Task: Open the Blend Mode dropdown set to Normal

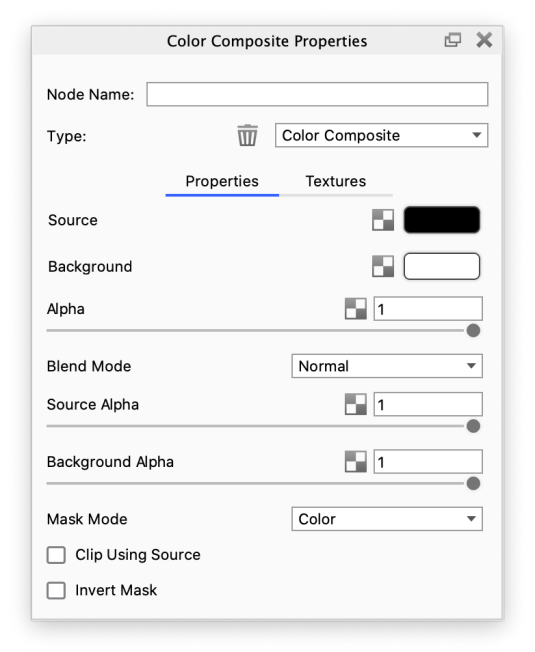Action: click(x=387, y=366)
